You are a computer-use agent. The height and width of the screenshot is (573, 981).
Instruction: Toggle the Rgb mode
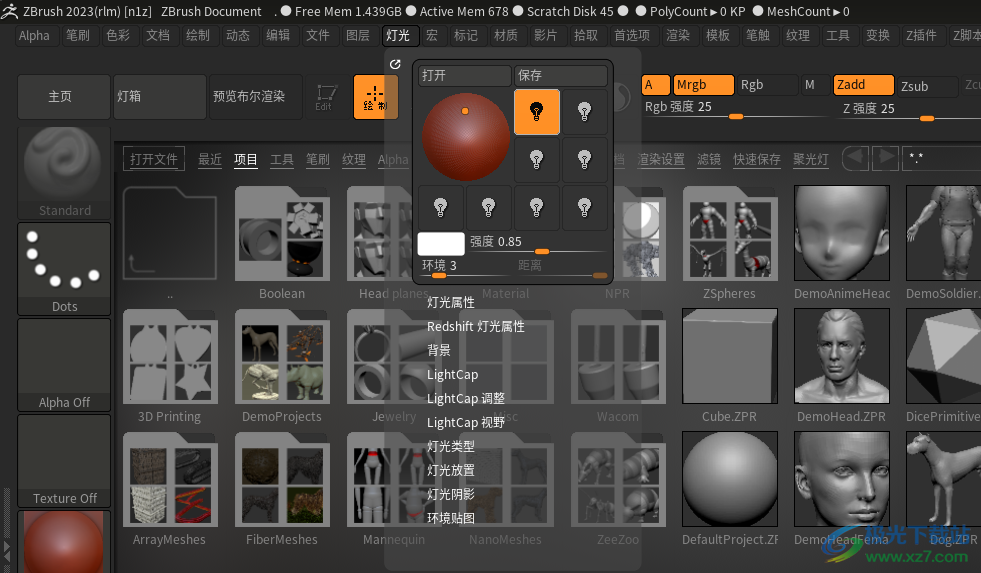[768, 85]
